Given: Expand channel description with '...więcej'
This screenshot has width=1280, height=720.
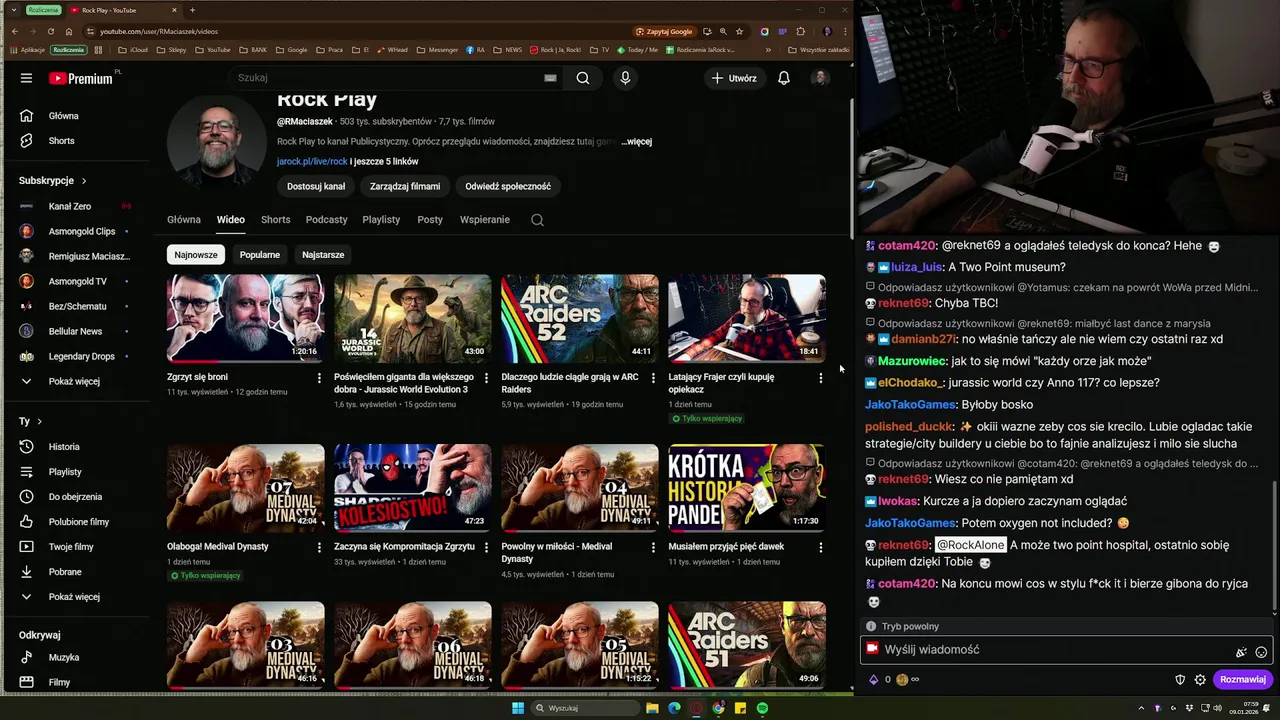Looking at the screenshot, I should (x=636, y=142).
